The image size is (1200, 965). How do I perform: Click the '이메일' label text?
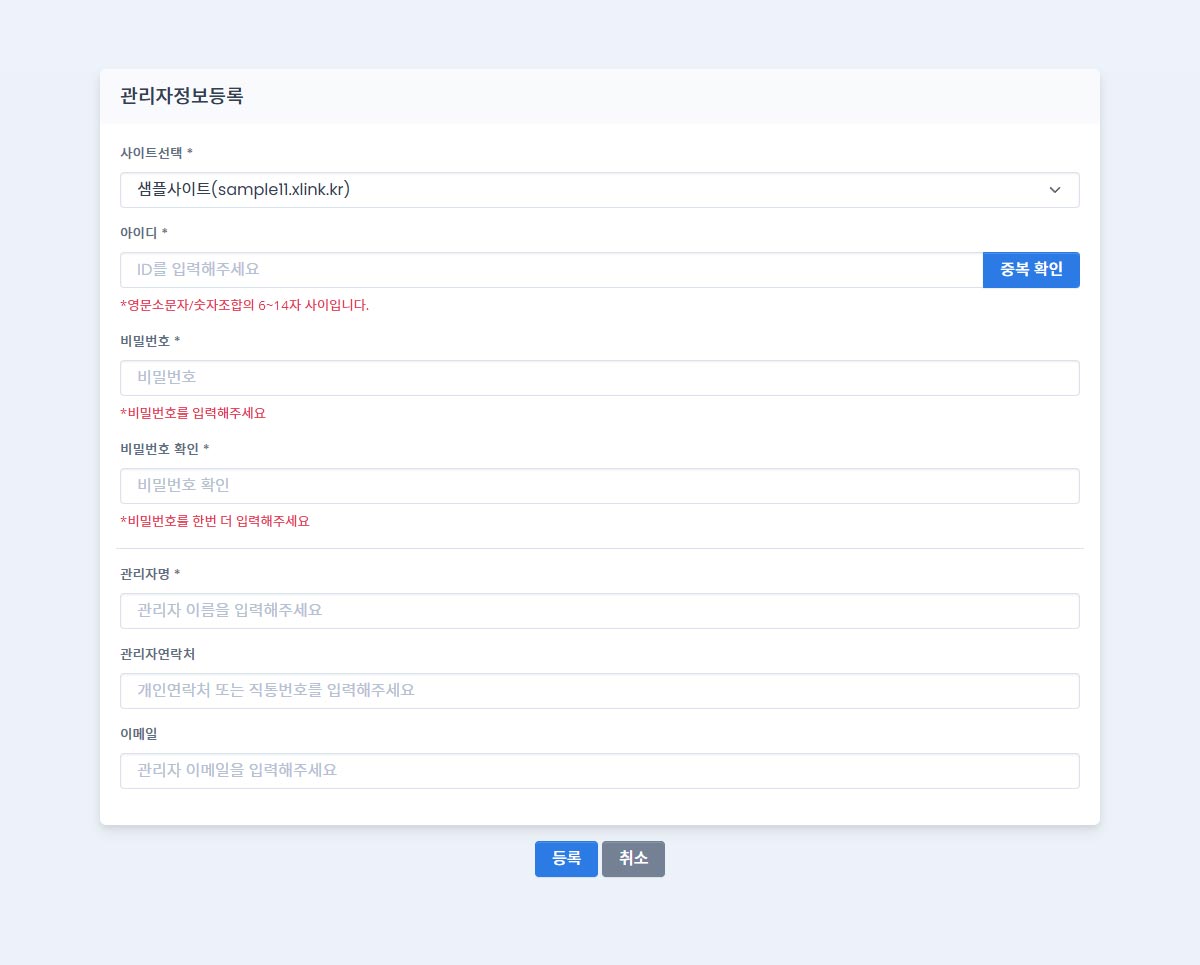(138, 734)
